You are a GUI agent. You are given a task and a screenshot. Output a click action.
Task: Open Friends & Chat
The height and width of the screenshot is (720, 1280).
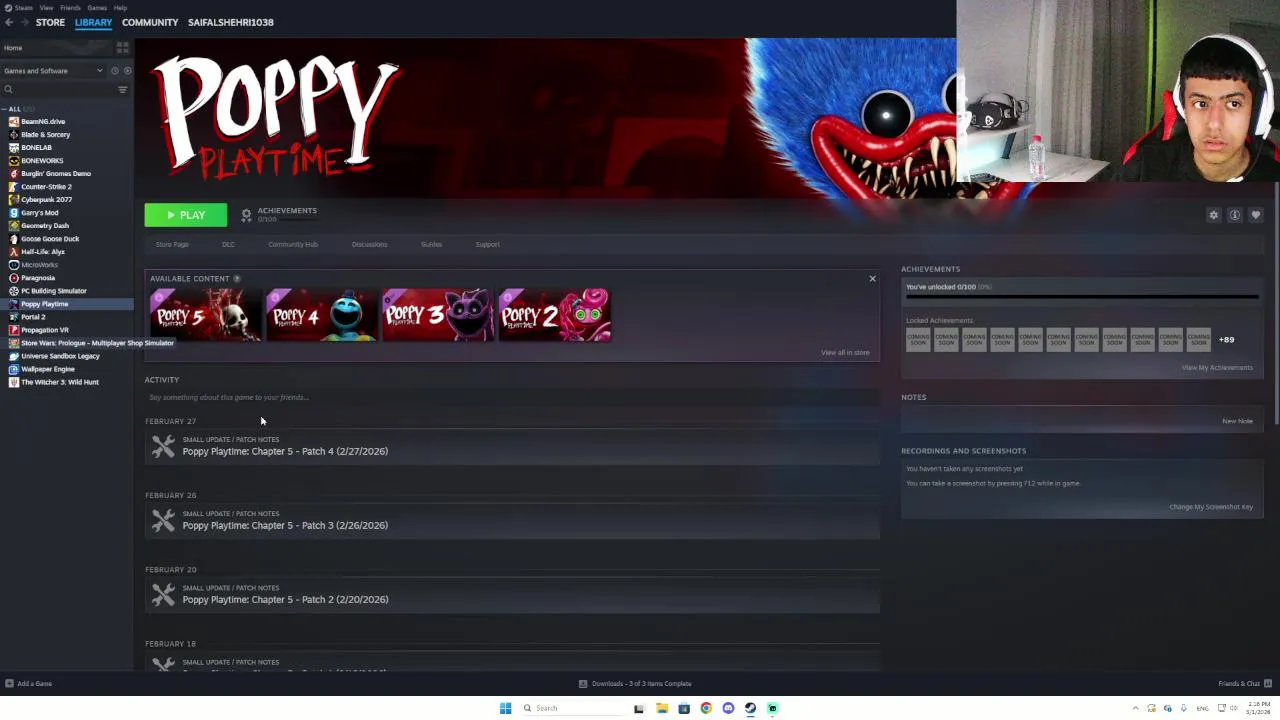tap(1245, 684)
